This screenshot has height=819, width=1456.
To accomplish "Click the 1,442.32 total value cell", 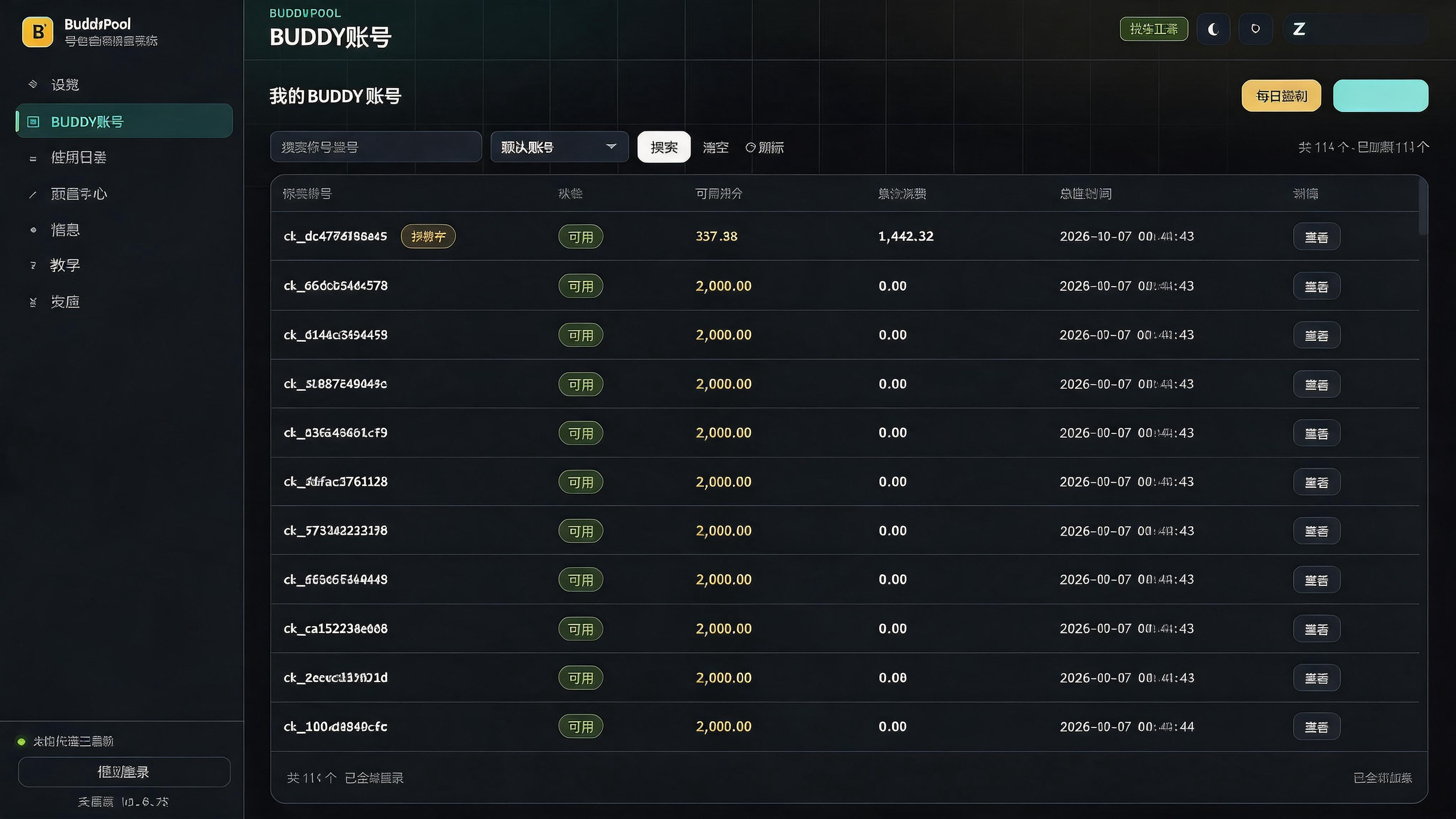I will (905, 237).
